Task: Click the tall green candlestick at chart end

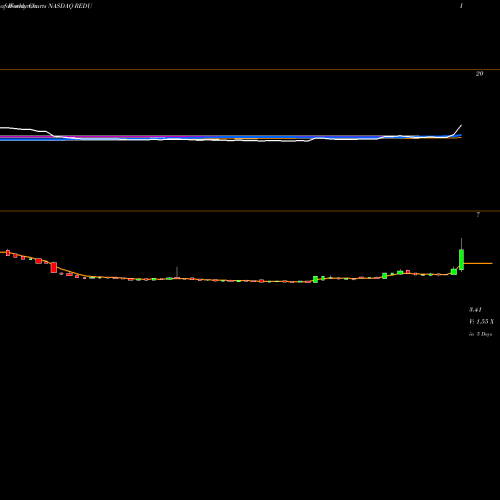Action: pos(462,259)
